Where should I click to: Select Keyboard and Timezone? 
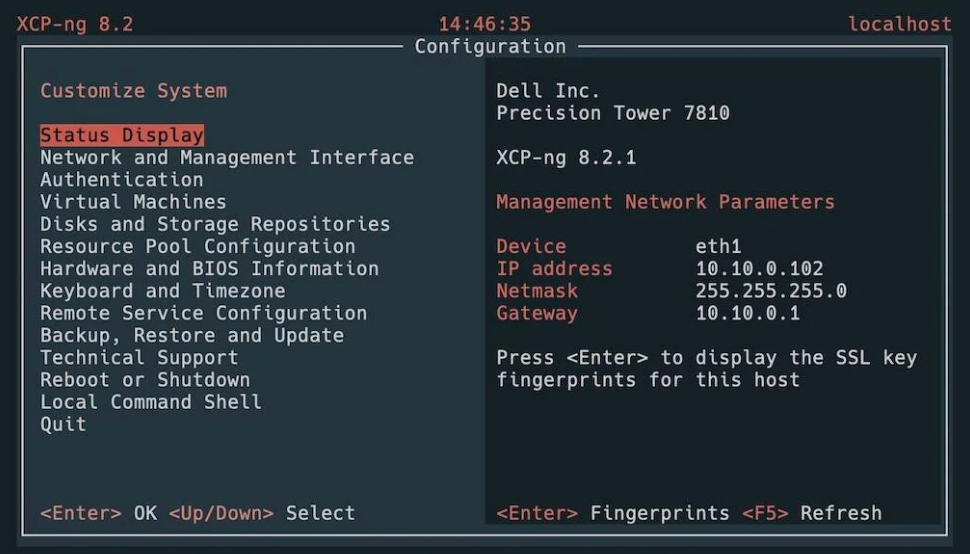(x=163, y=291)
